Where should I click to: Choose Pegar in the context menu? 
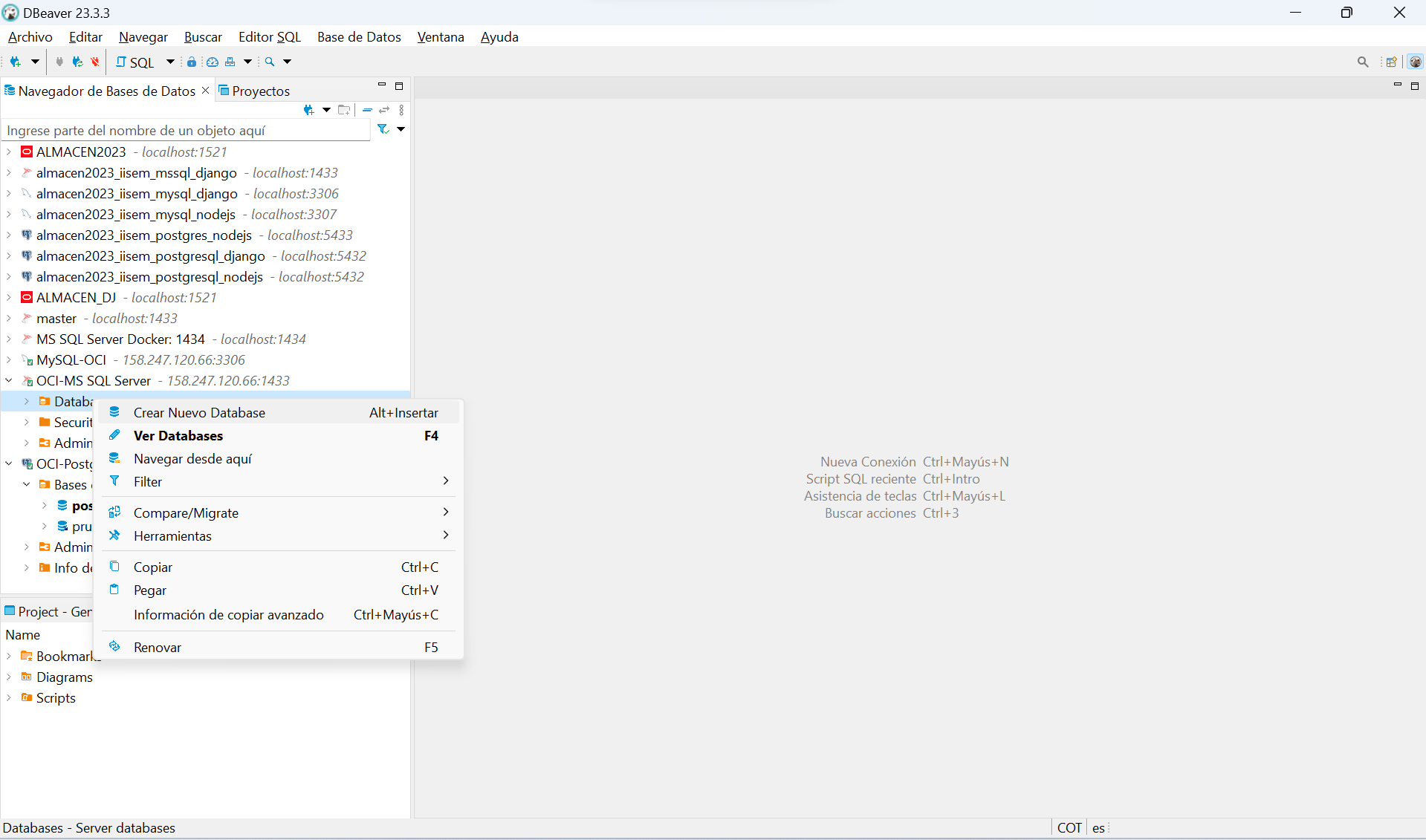click(279, 590)
